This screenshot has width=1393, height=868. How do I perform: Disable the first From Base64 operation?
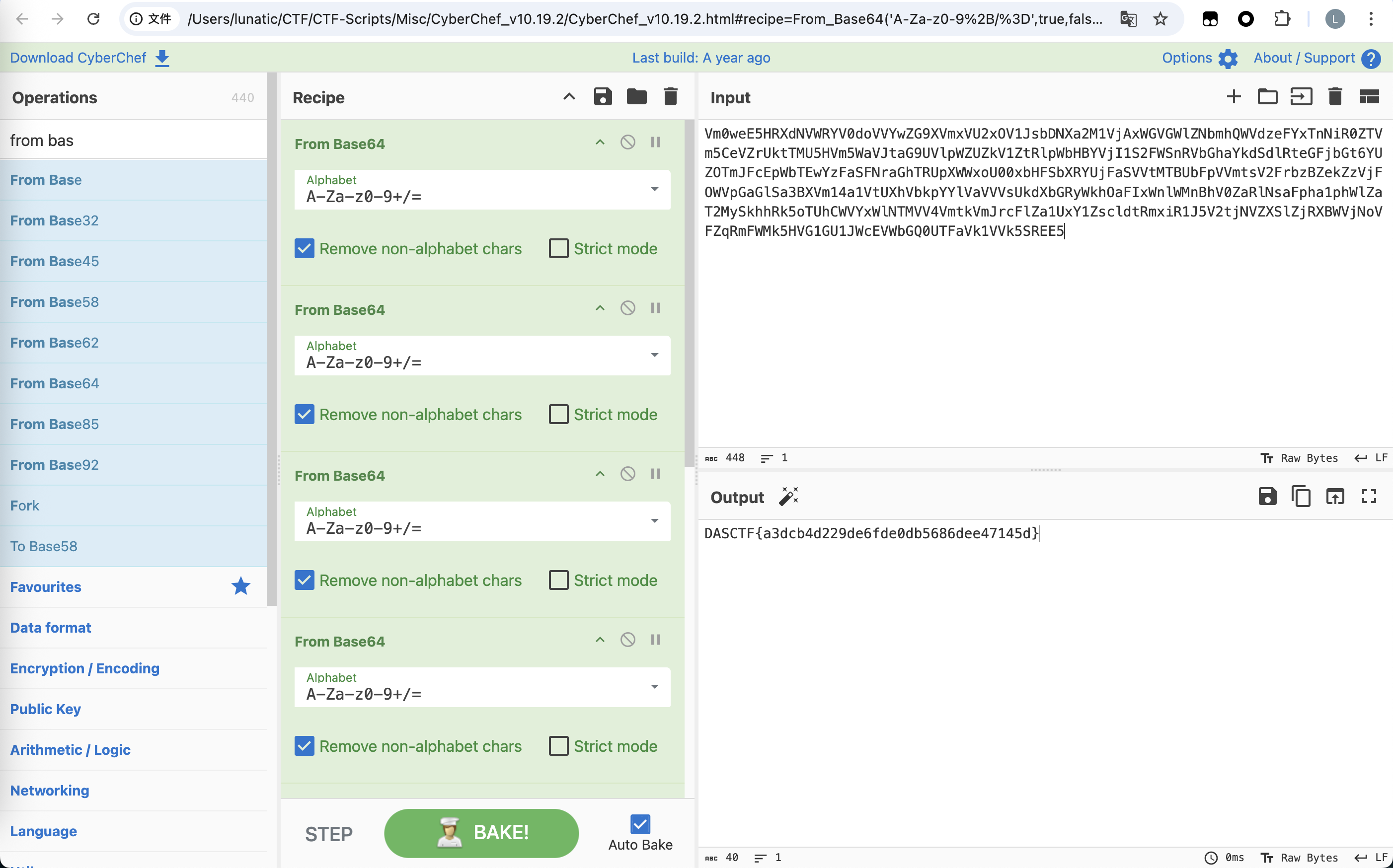(x=627, y=142)
